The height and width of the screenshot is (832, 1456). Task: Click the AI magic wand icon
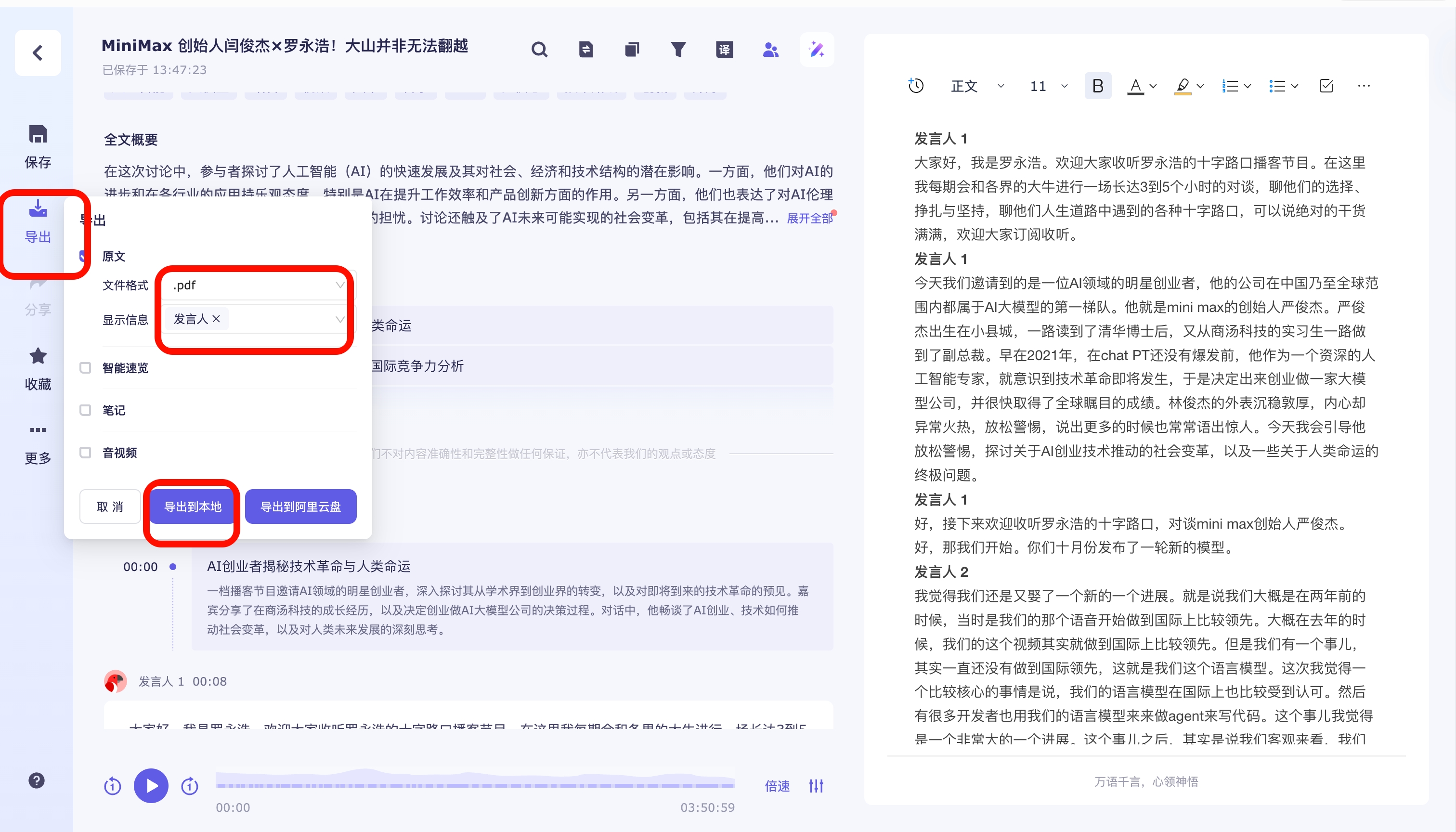[x=817, y=50]
